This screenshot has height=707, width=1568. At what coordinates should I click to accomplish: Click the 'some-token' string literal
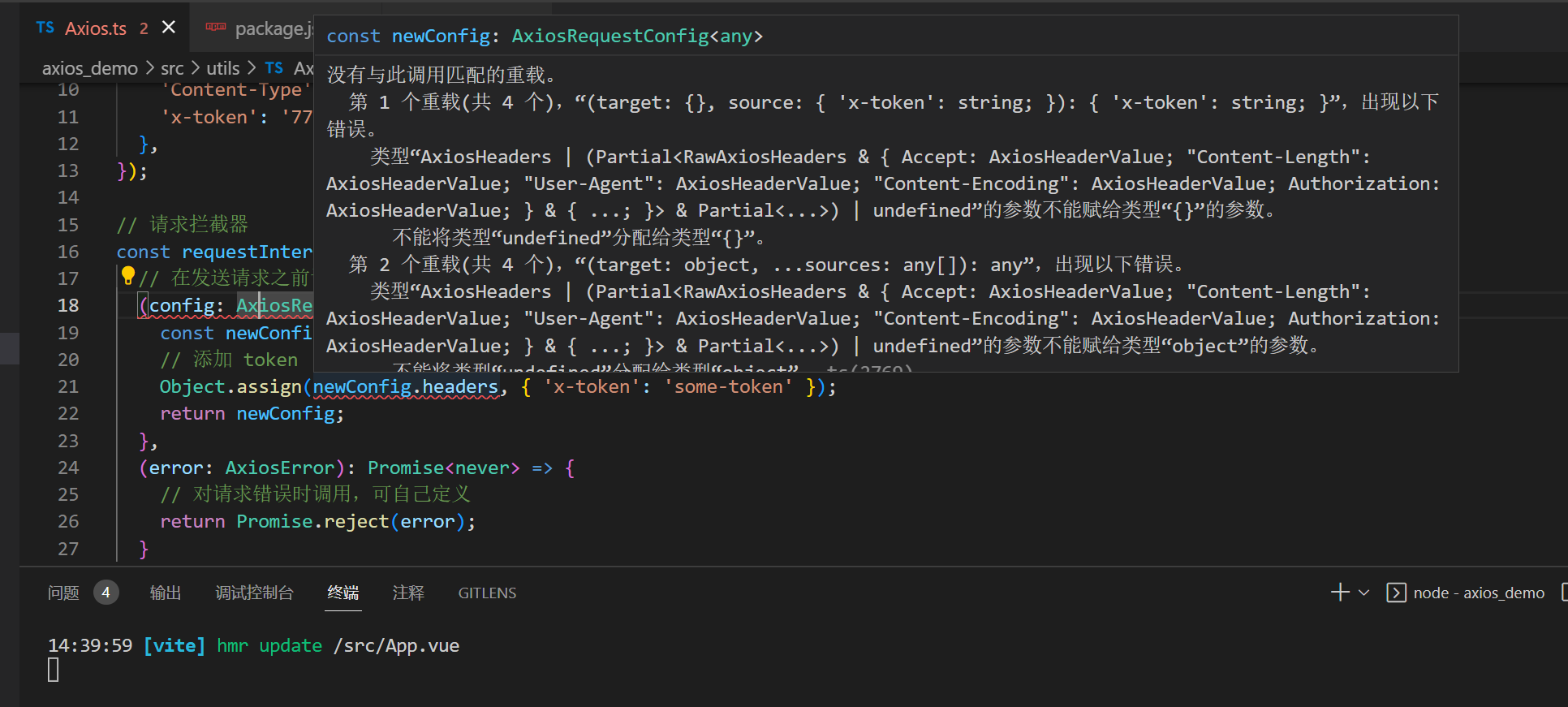728,387
